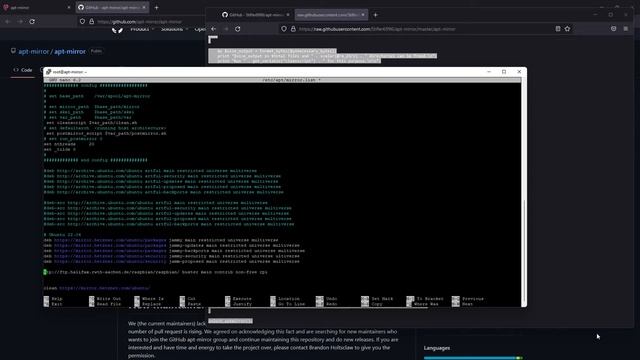Screen dimensions: 640x360
Task: Click the repository icon next to apt-mirror
Action: pyautogui.click(x=13, y=51)
